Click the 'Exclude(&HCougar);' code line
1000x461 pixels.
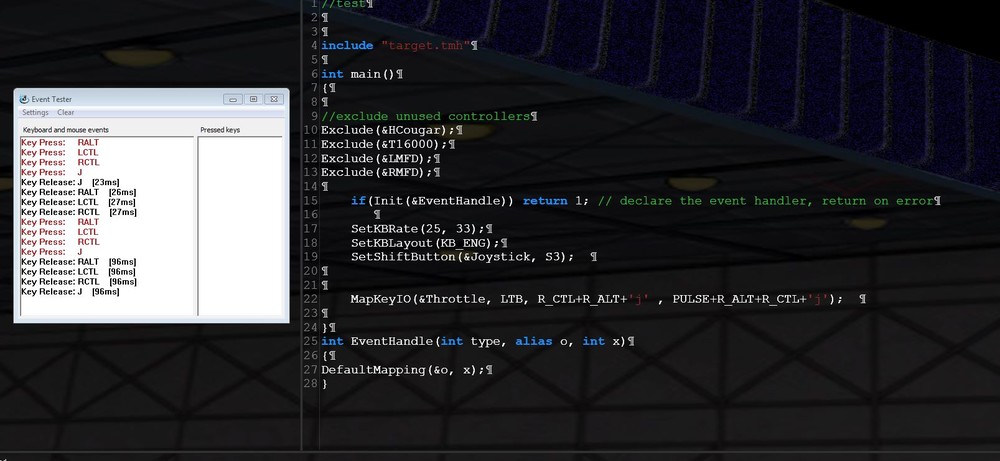pyautogui.click(x=388, y=130)
